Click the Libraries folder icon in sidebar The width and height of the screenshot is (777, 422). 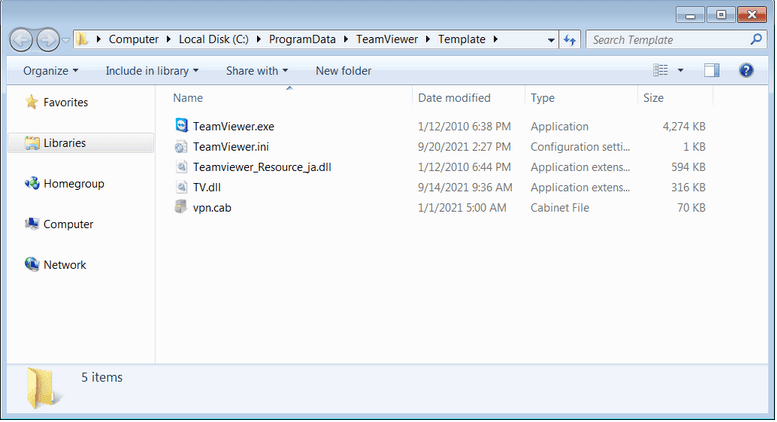point(32,143)
